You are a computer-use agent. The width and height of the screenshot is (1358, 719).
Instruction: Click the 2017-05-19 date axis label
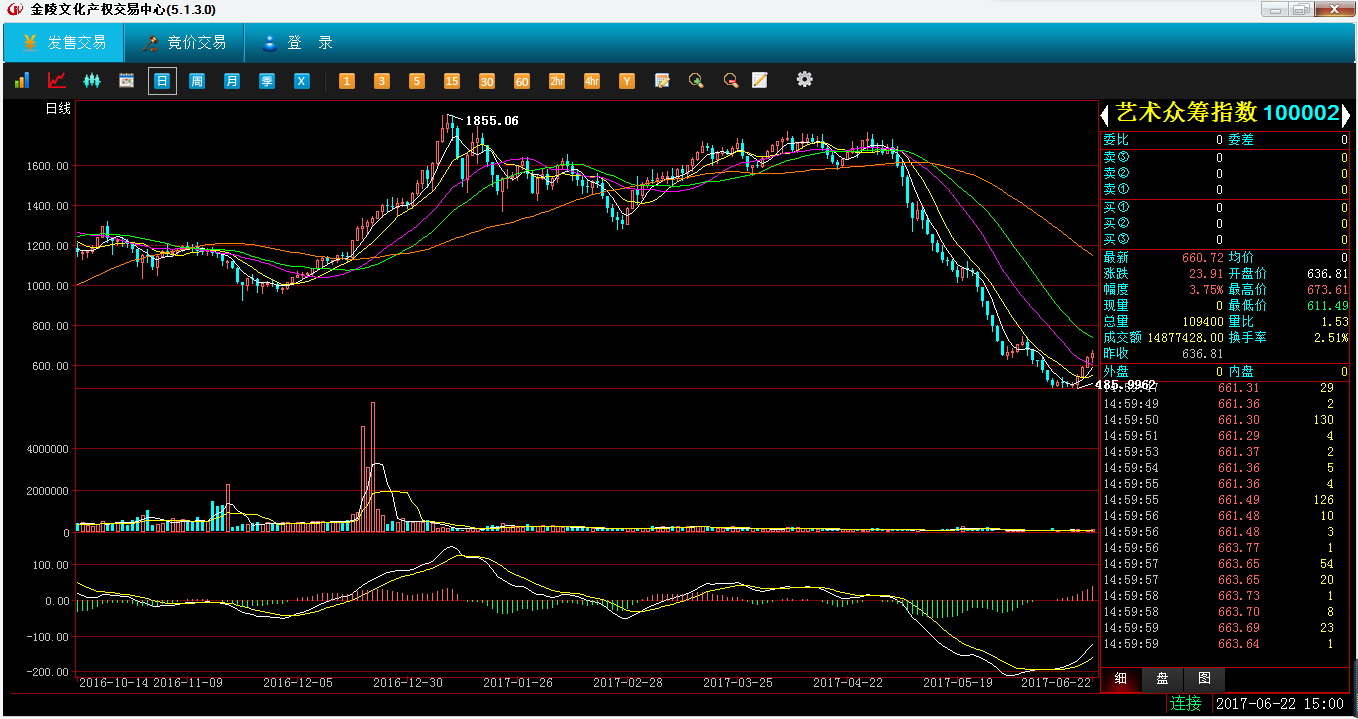click(957, 683)
